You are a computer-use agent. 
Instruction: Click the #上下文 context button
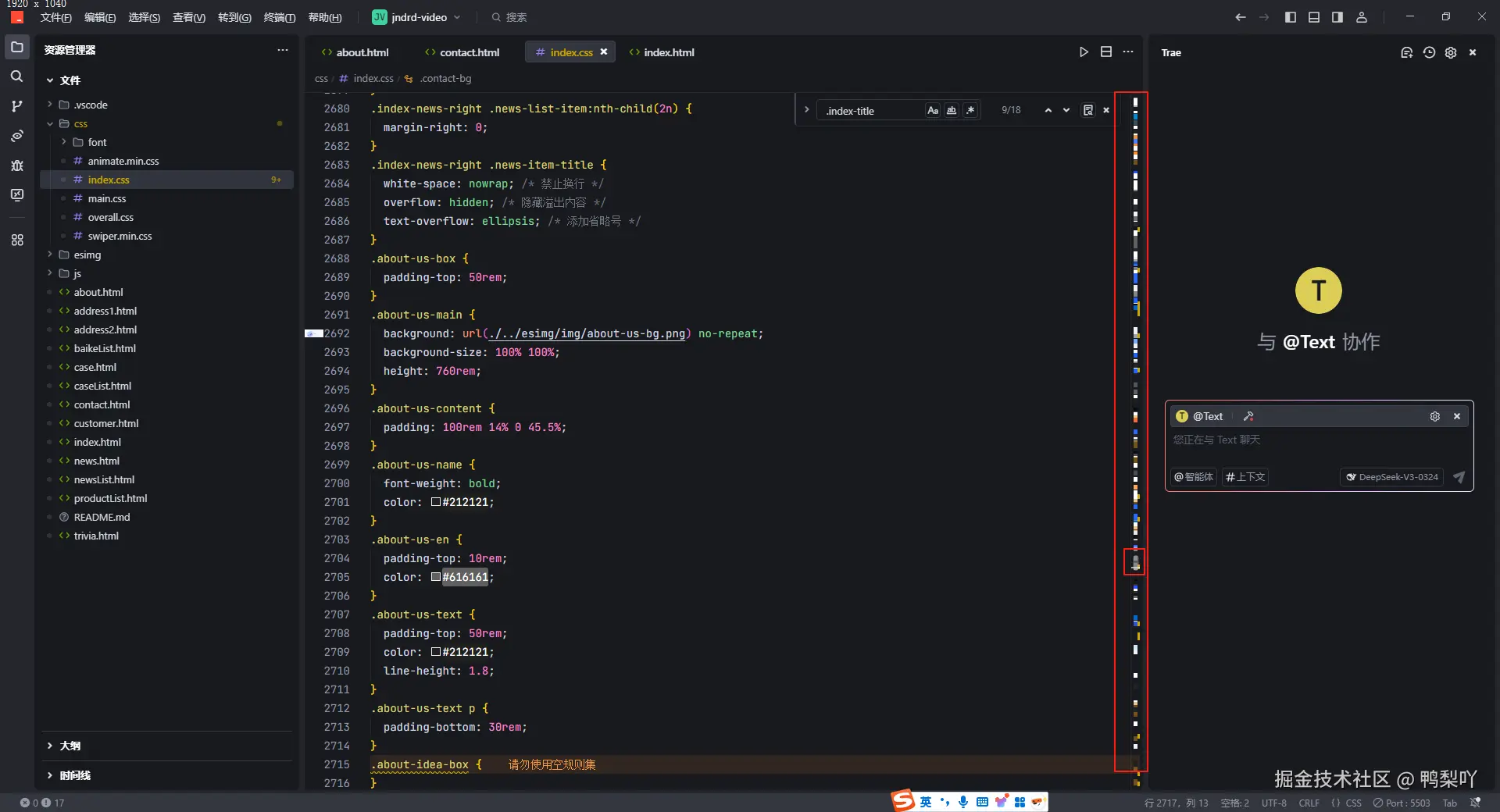click(1245, 477)
